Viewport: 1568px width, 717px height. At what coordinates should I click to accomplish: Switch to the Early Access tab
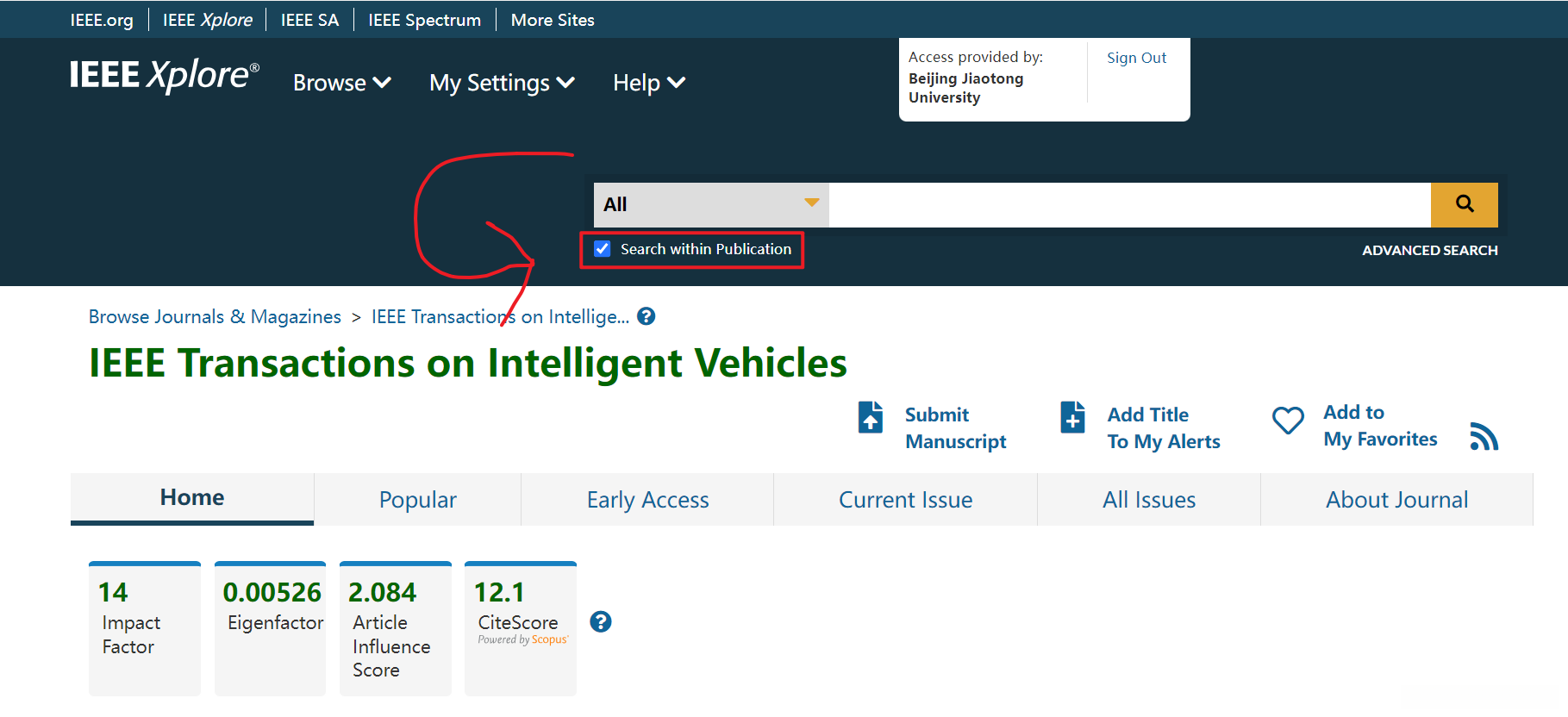(x=647, y=500)
